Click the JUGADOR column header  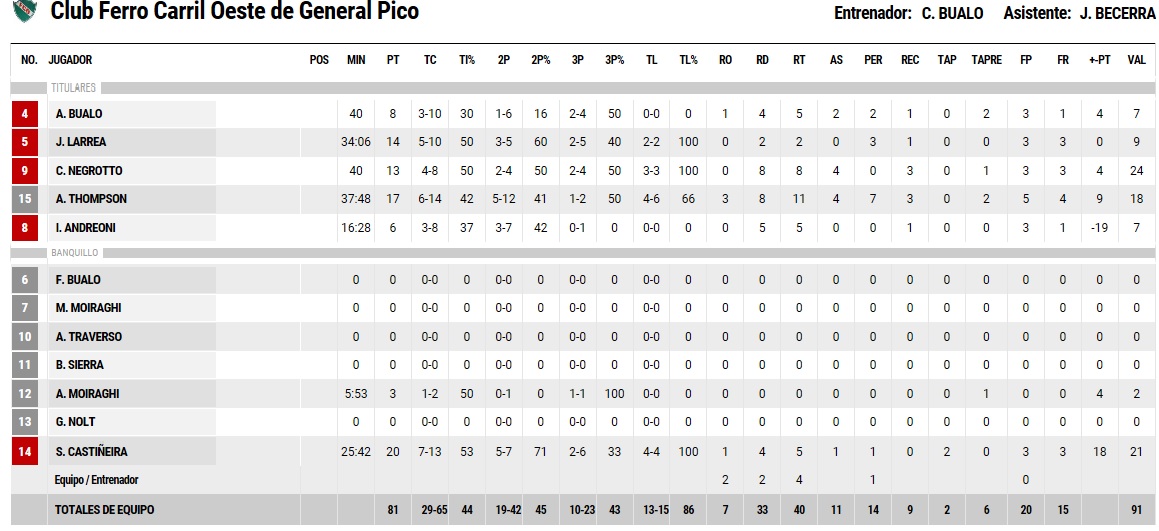(70, 60)
